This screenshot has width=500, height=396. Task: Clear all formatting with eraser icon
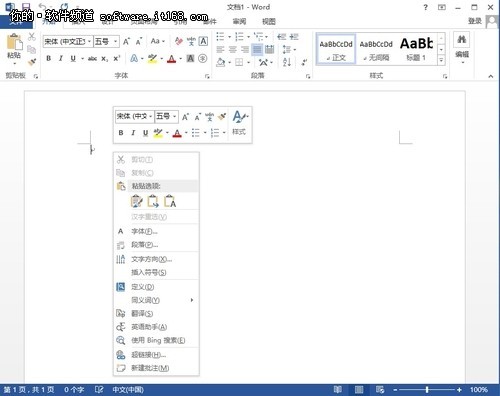pos(179,41)
